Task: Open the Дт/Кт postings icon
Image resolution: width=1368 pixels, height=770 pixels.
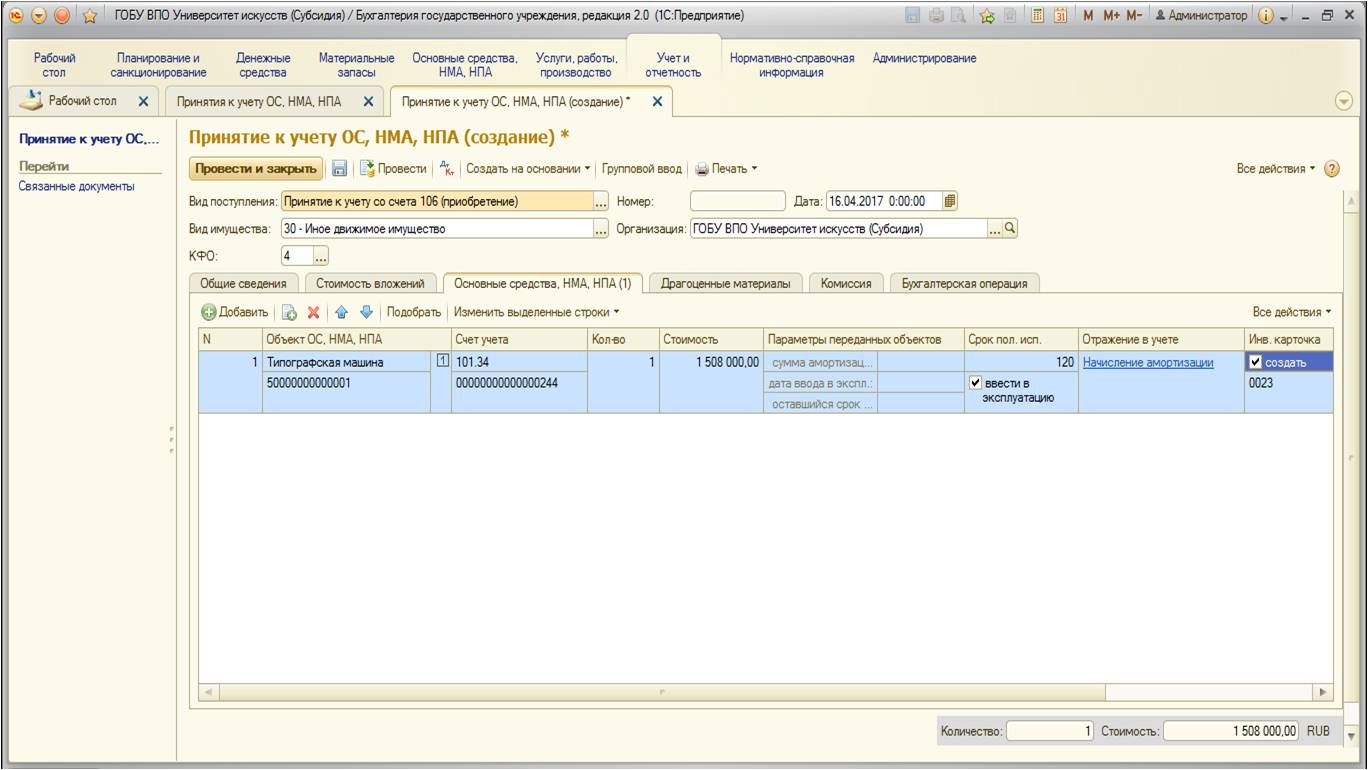Action: tap(447, 169)
